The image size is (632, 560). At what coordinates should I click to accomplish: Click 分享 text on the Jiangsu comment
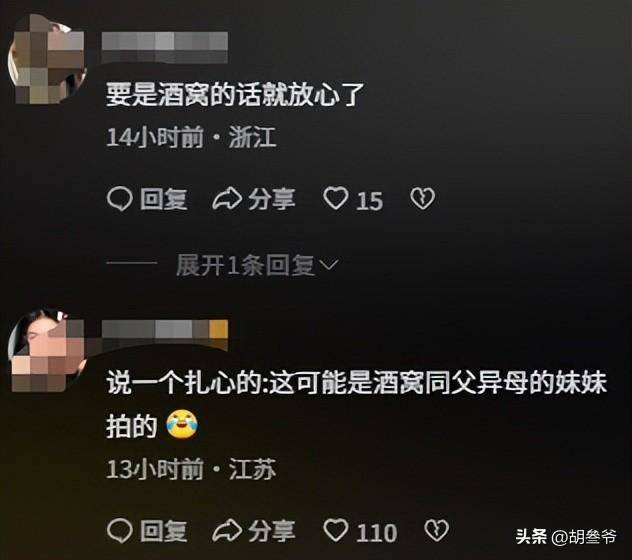pos(272,531)
